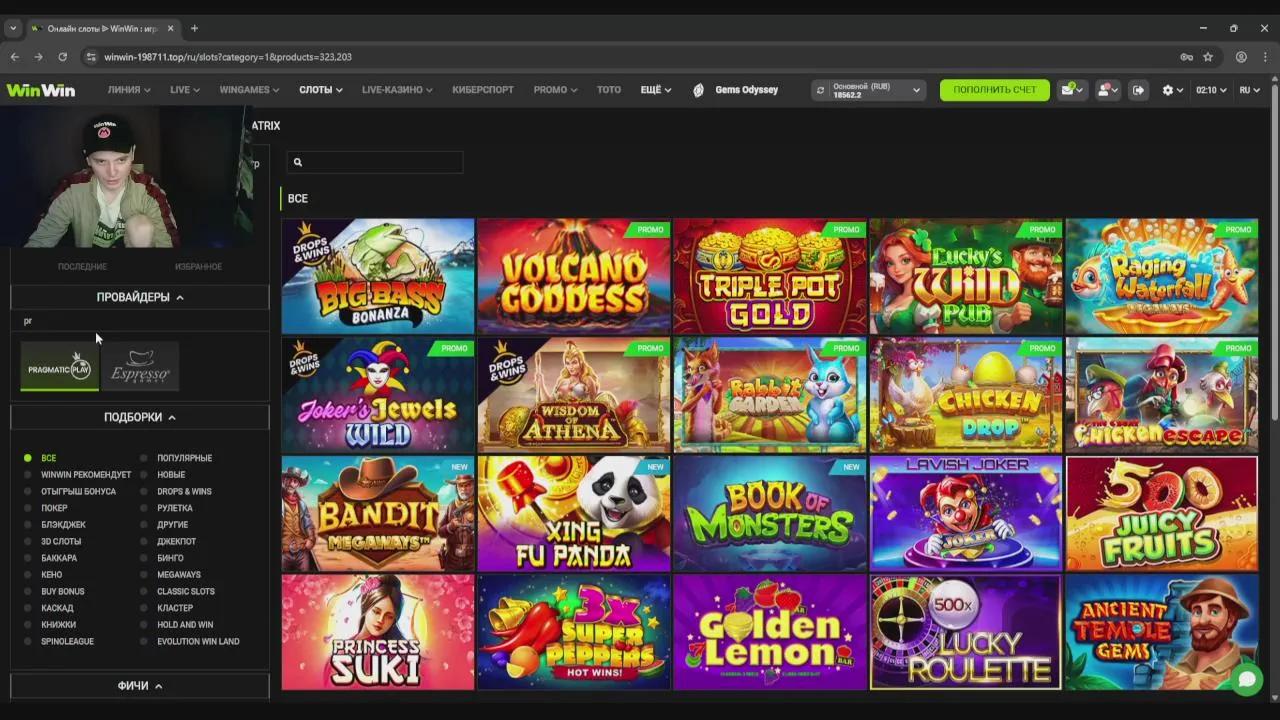Collapse the ПРОВАЙДЕРЫ section
This screenshot has height=720, width=1280.
(x=140, y=297)
